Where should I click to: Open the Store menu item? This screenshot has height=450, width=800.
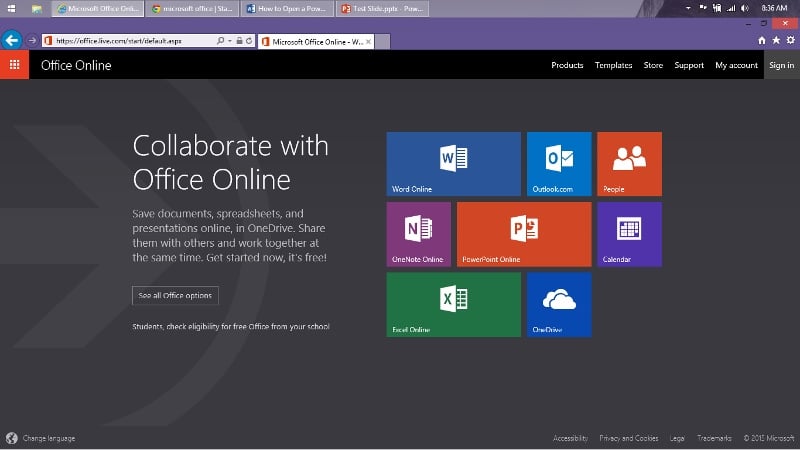tap(653, 65)
